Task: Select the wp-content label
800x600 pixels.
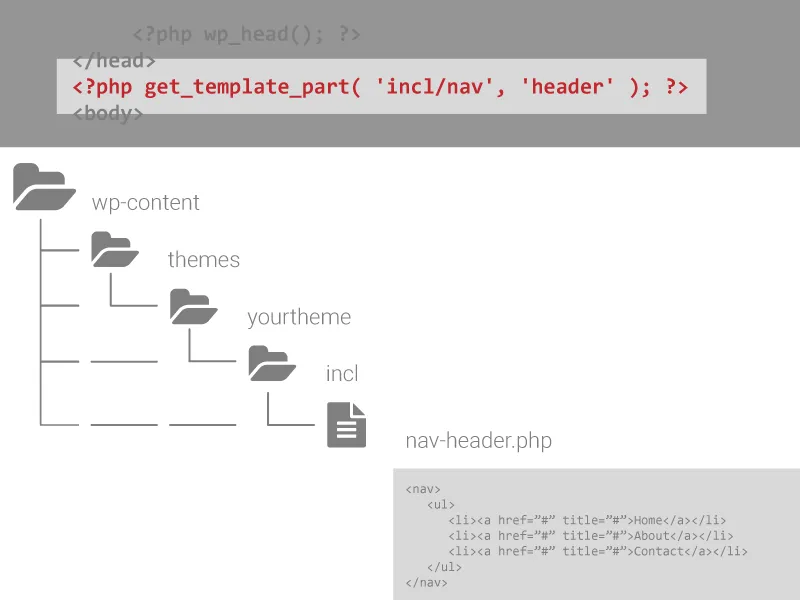Action: 145,203
